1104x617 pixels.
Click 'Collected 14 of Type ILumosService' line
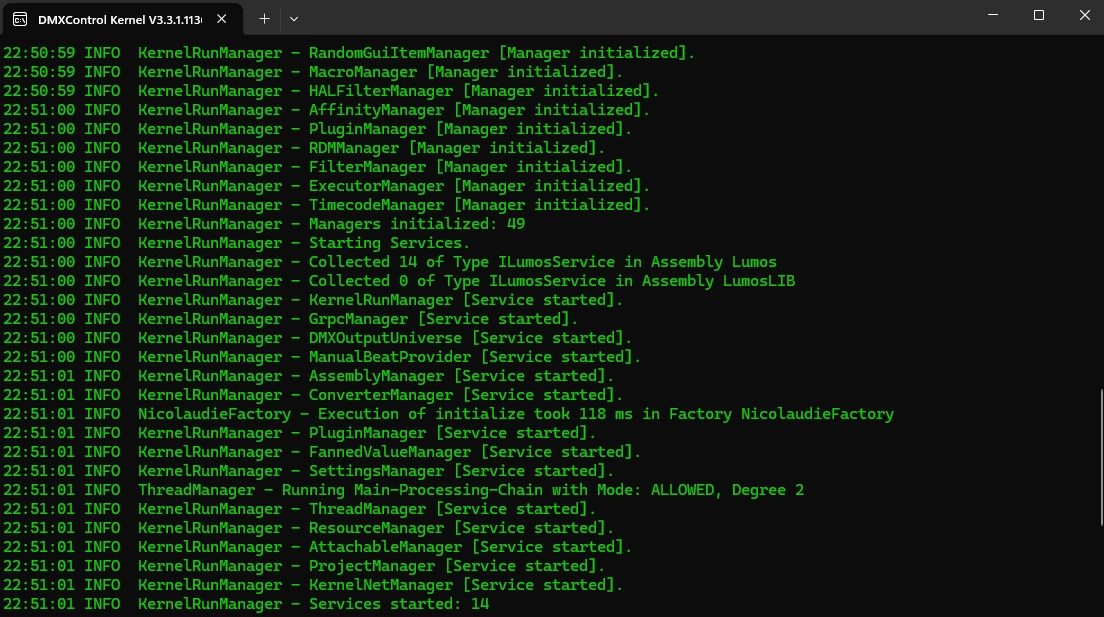click(x=390, y=262)
